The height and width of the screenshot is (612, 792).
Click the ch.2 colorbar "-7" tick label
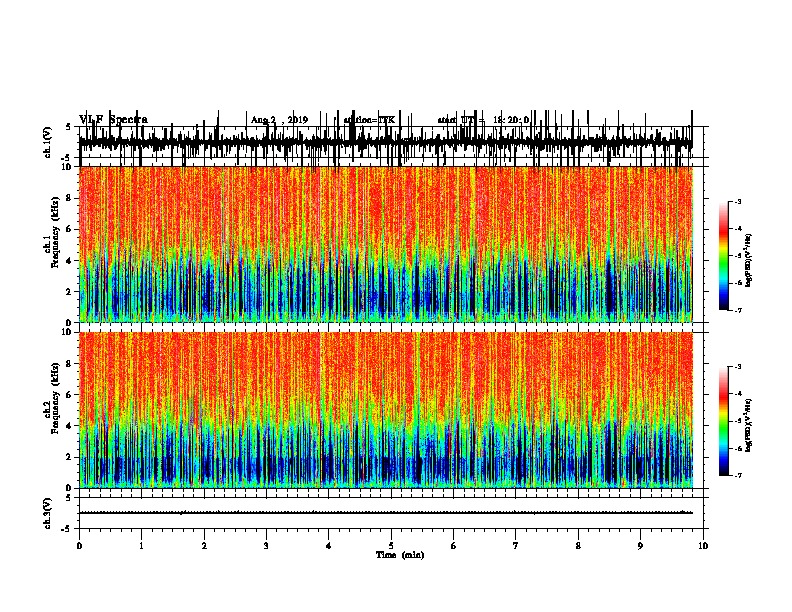[738, 475]
